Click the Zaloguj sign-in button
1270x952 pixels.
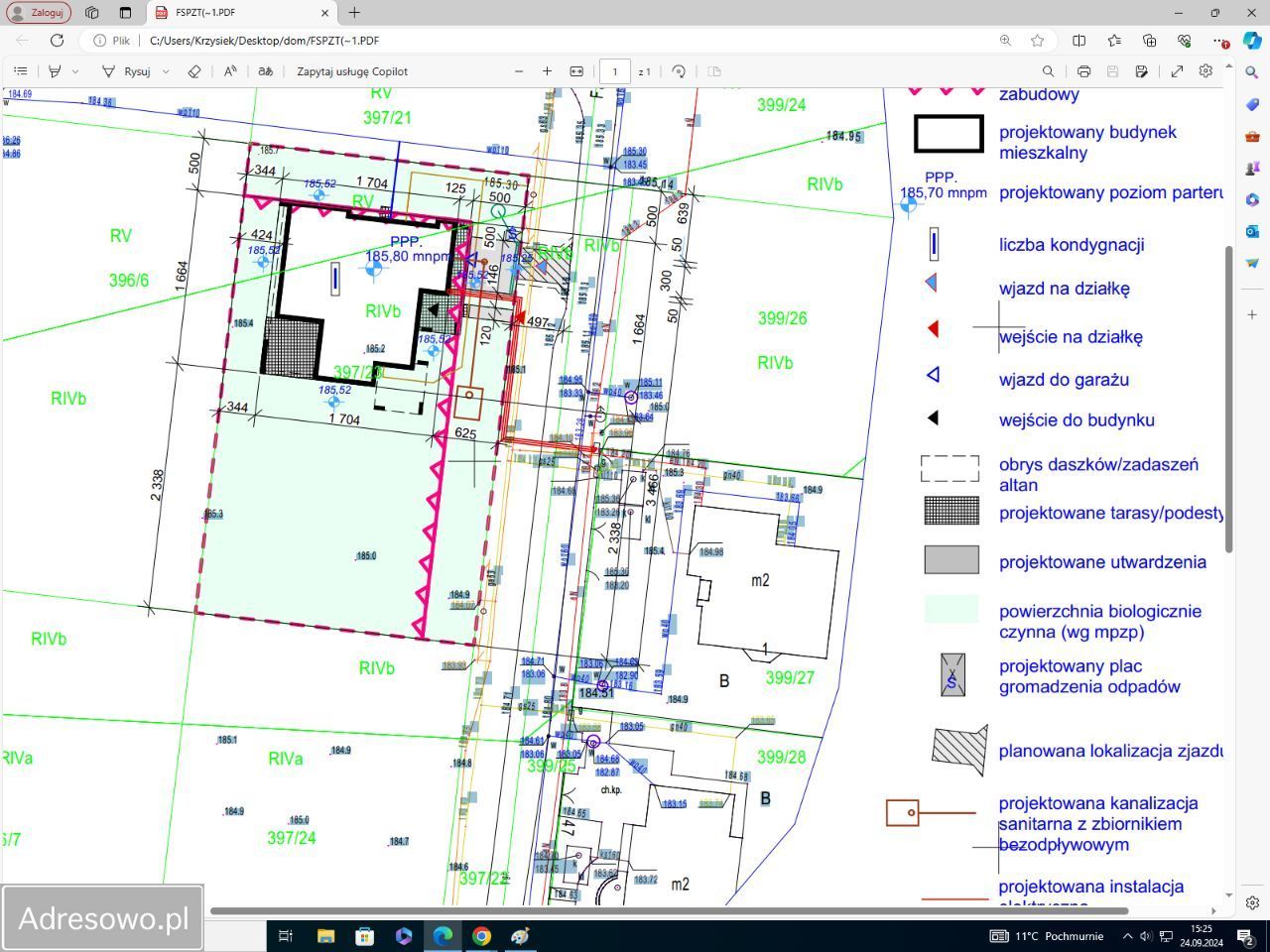tap(39, 13)
